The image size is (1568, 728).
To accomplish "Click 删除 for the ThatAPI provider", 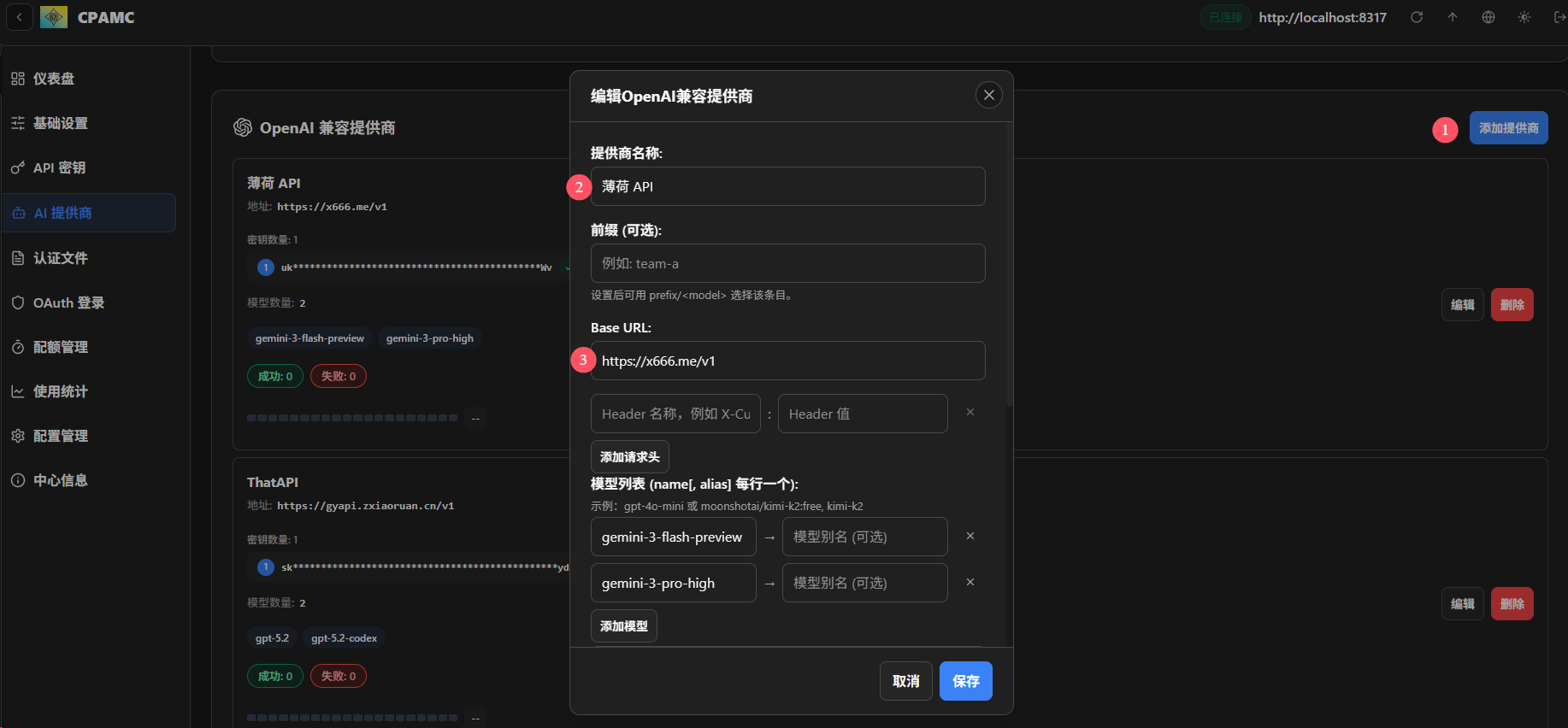I will (1512, 604).
